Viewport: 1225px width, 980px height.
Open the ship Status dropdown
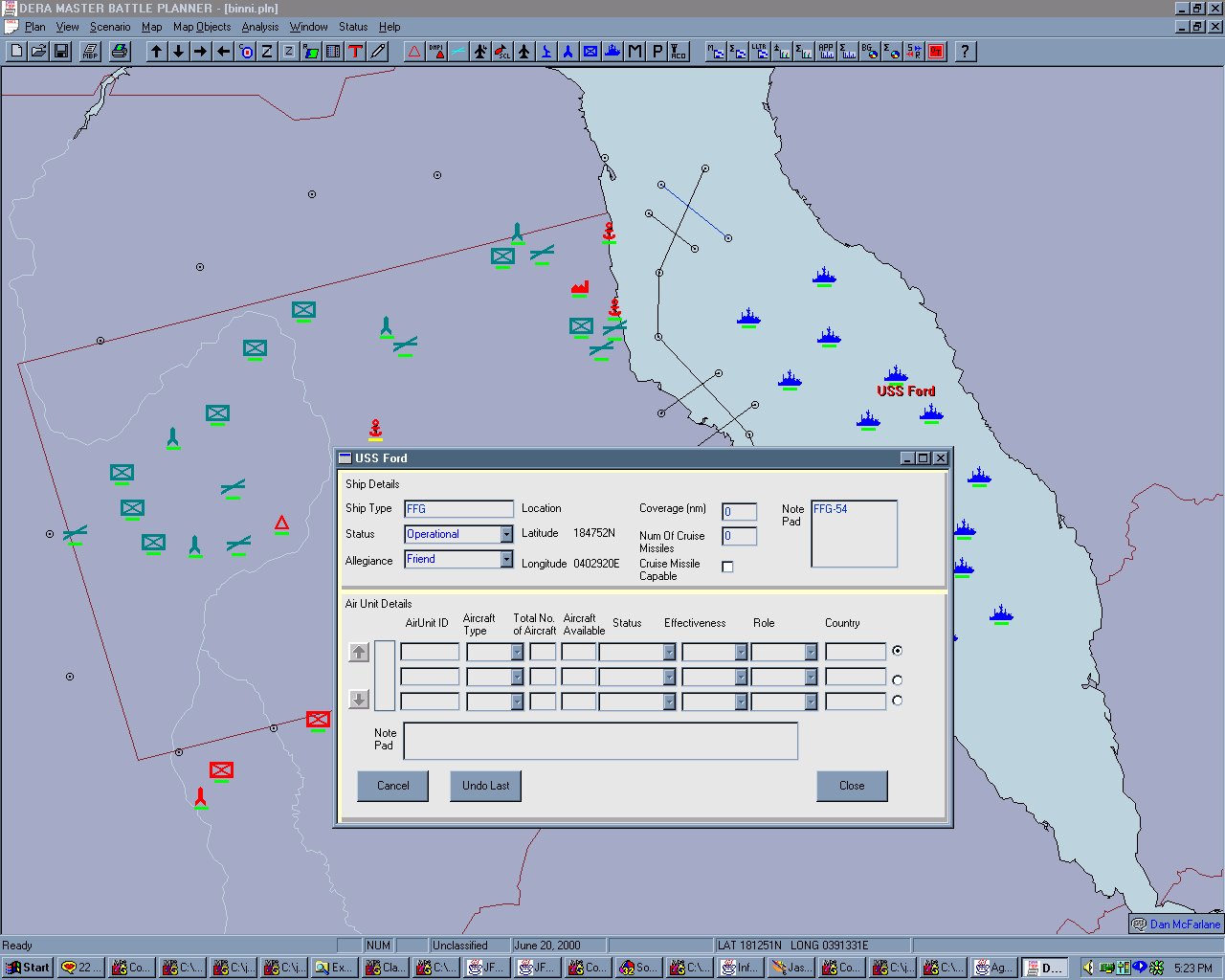pos(506,534)
